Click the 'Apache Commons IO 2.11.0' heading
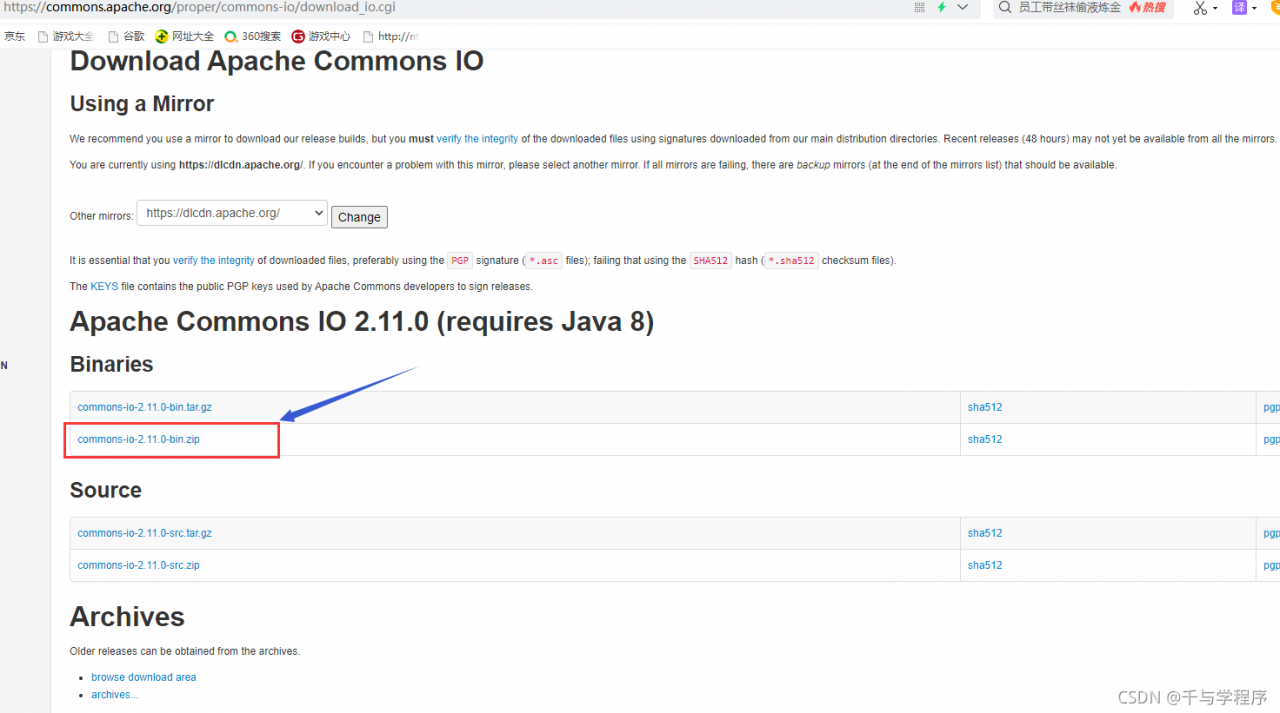 362,322
